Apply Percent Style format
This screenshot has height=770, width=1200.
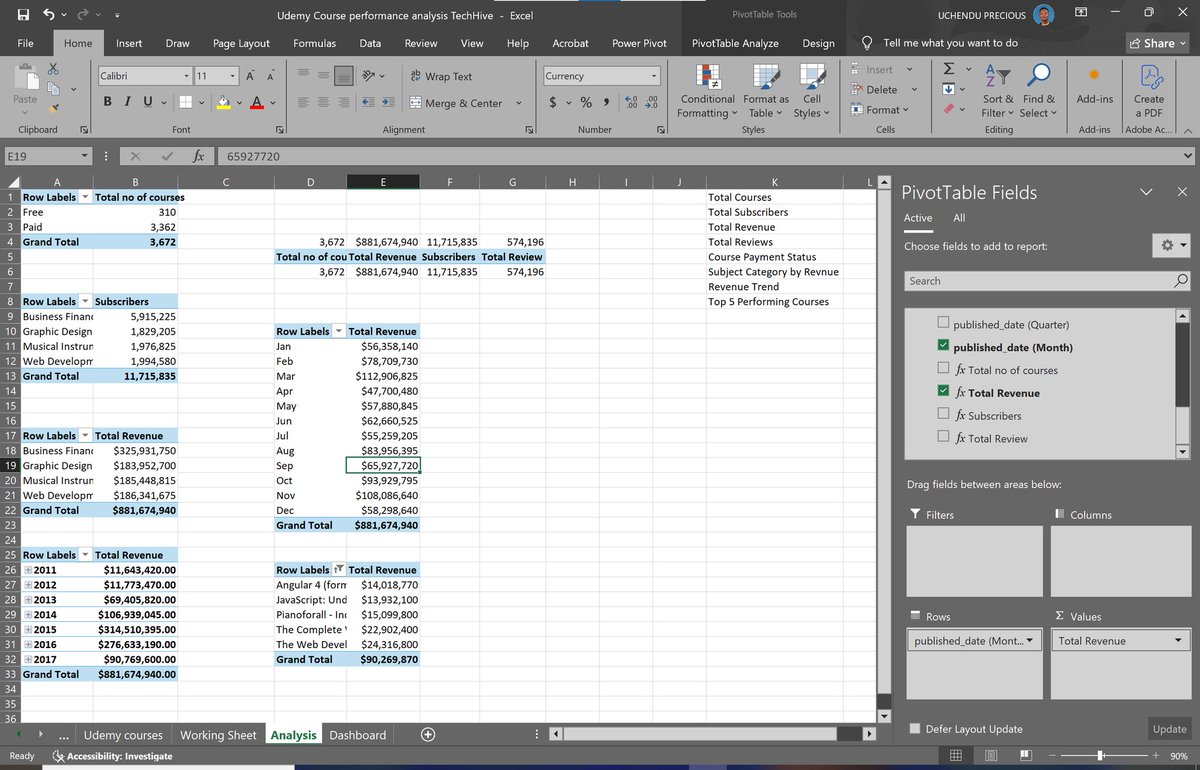[586, 103]
